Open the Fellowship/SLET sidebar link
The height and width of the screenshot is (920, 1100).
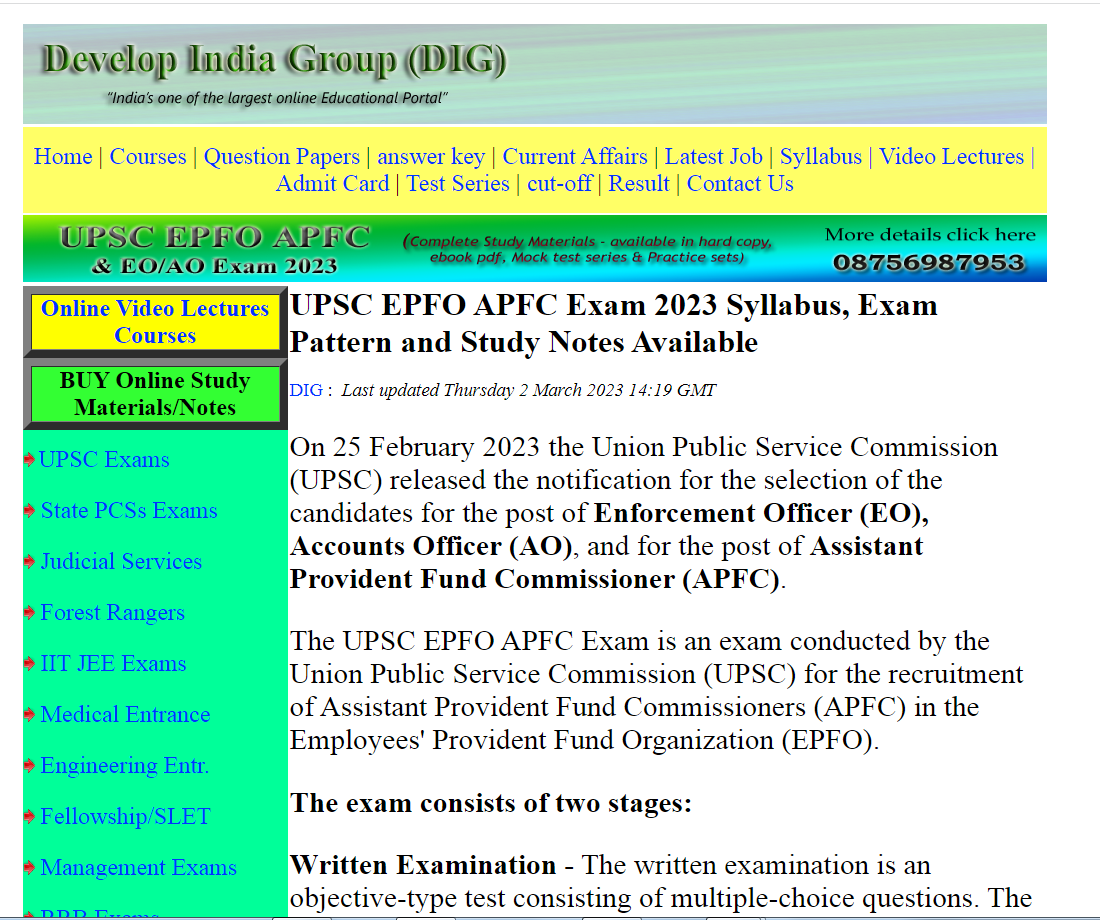(x=126, y=817)
